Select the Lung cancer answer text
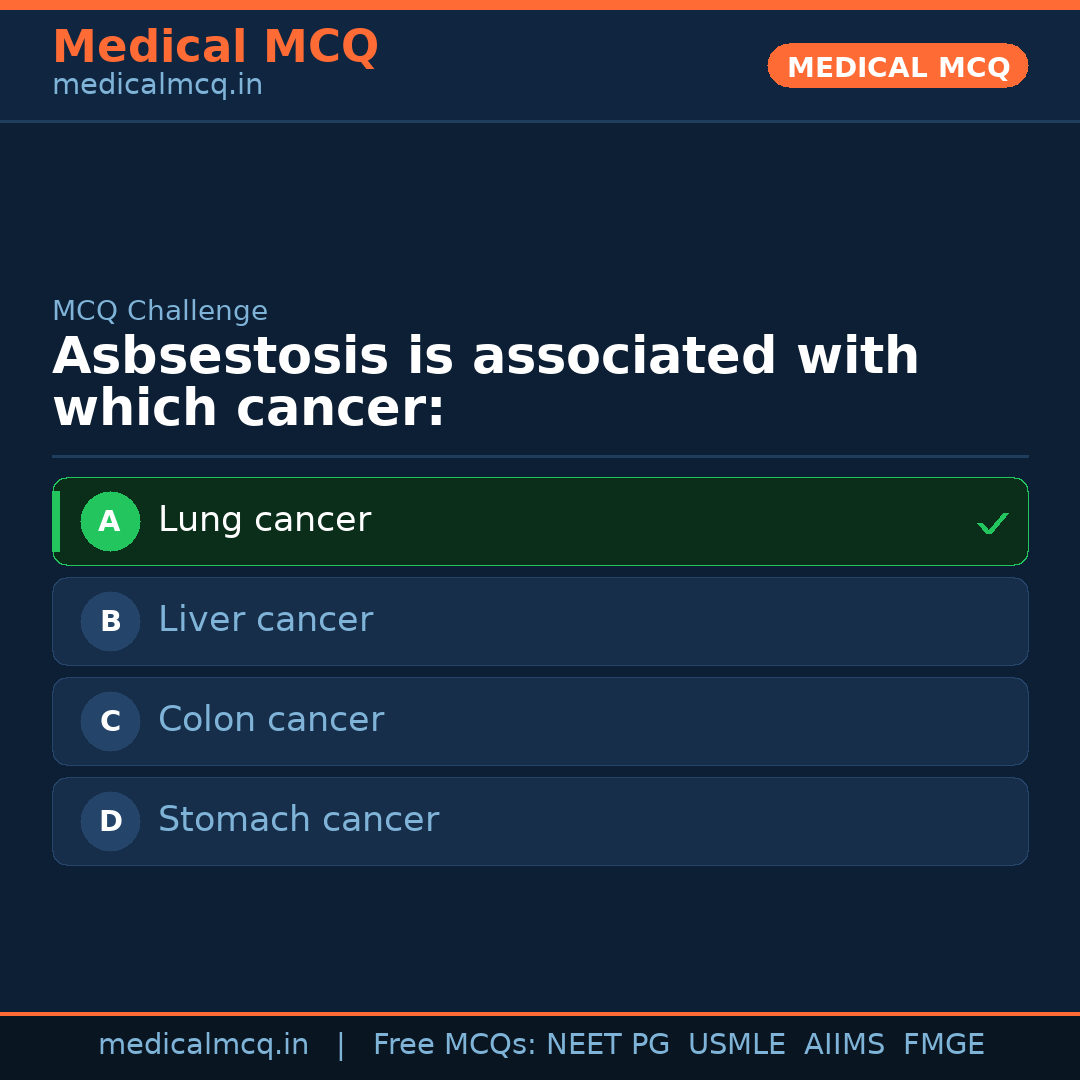Screen dimensions: 1080x1080 click(264, 520)
